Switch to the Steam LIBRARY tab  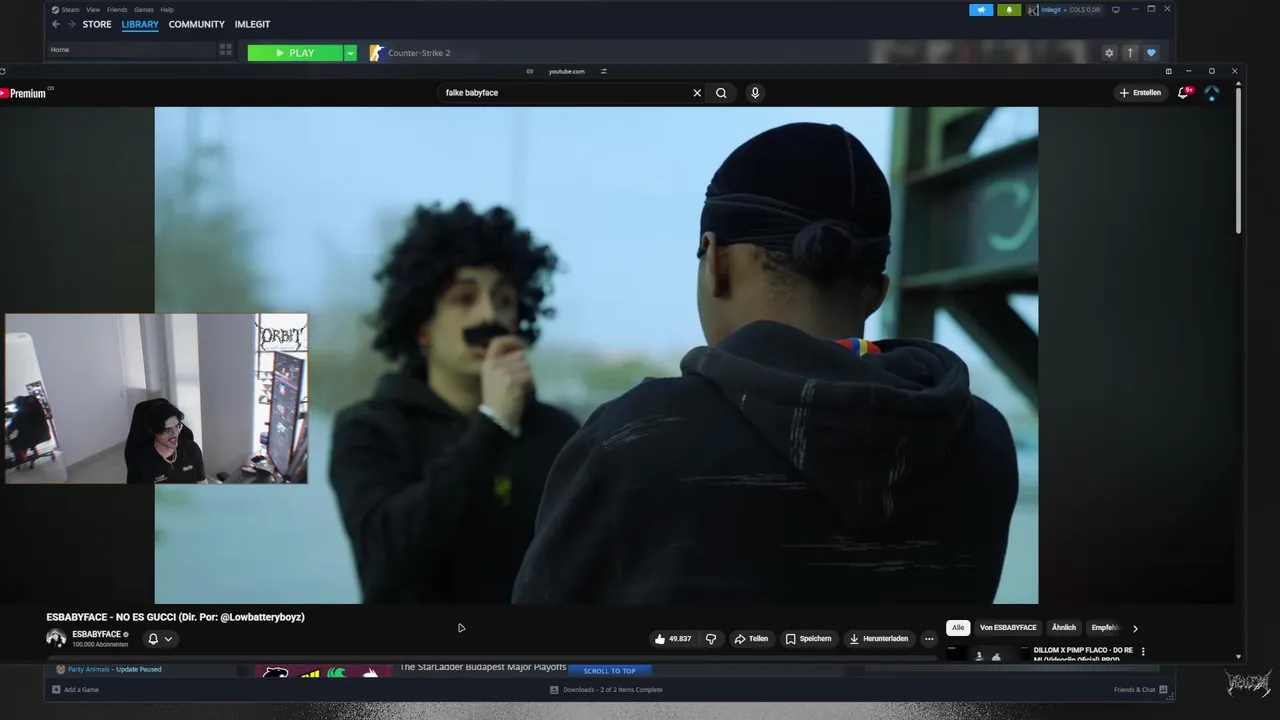pos(140,24)
